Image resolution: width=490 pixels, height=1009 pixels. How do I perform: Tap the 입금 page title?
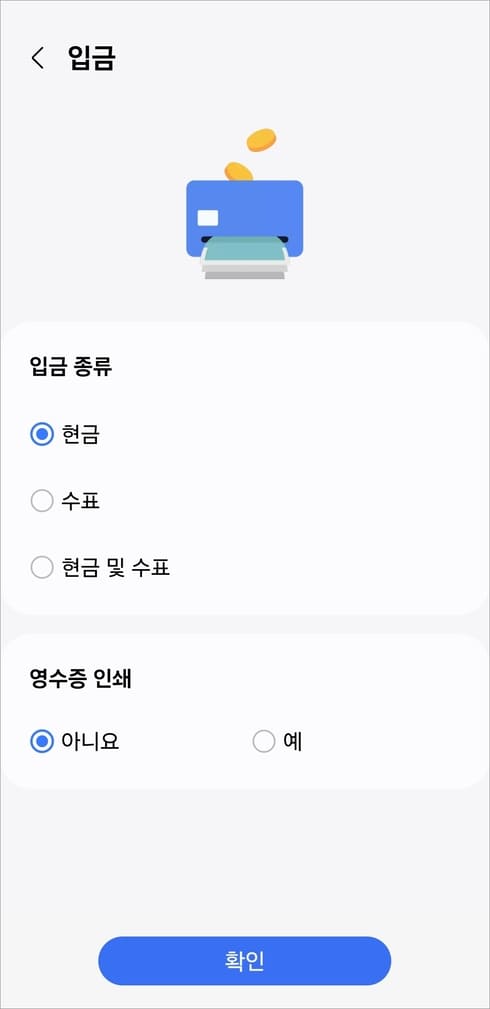[91, 58]
